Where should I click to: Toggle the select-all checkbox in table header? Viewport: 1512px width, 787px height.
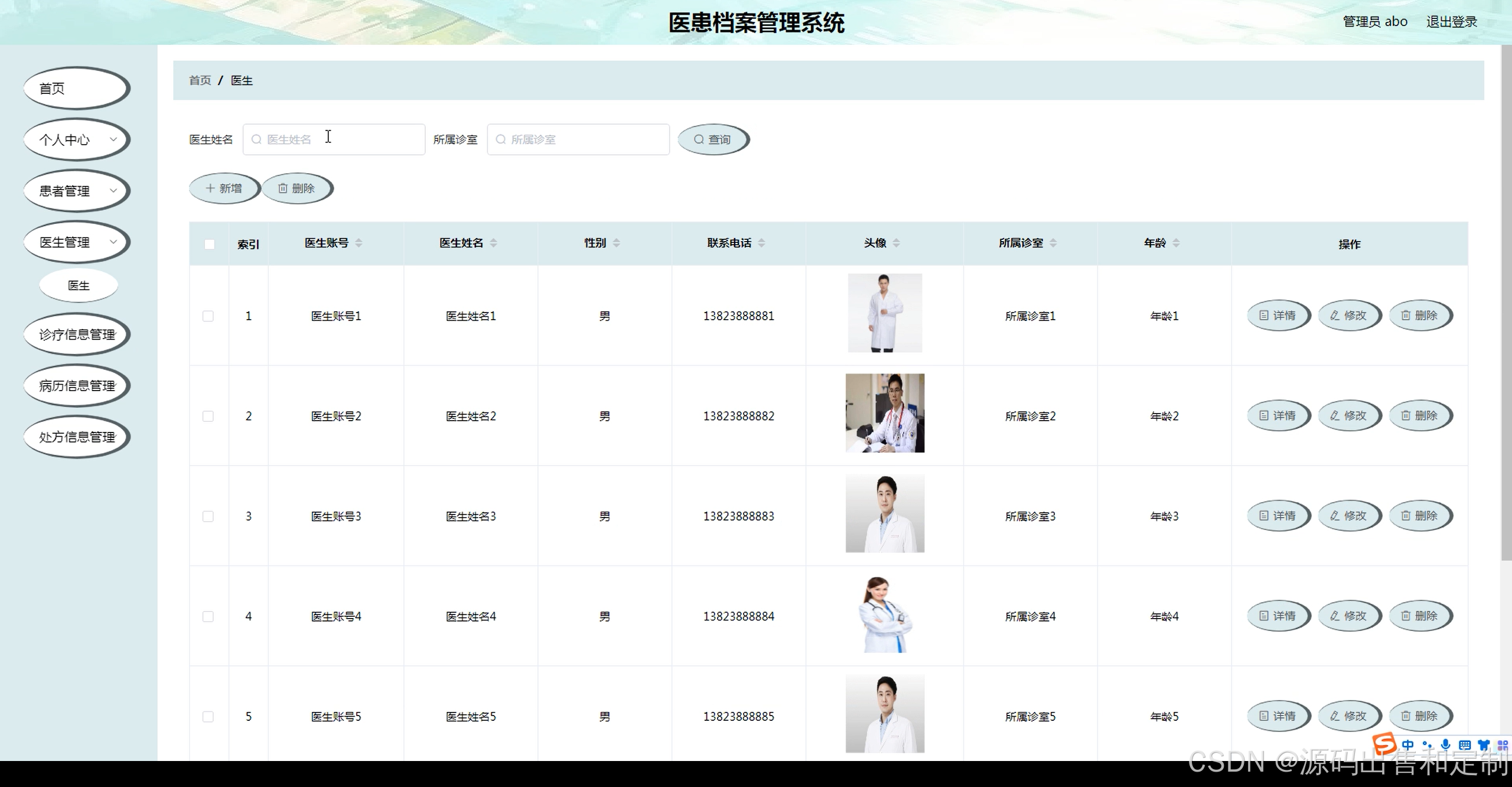(209, 244)
